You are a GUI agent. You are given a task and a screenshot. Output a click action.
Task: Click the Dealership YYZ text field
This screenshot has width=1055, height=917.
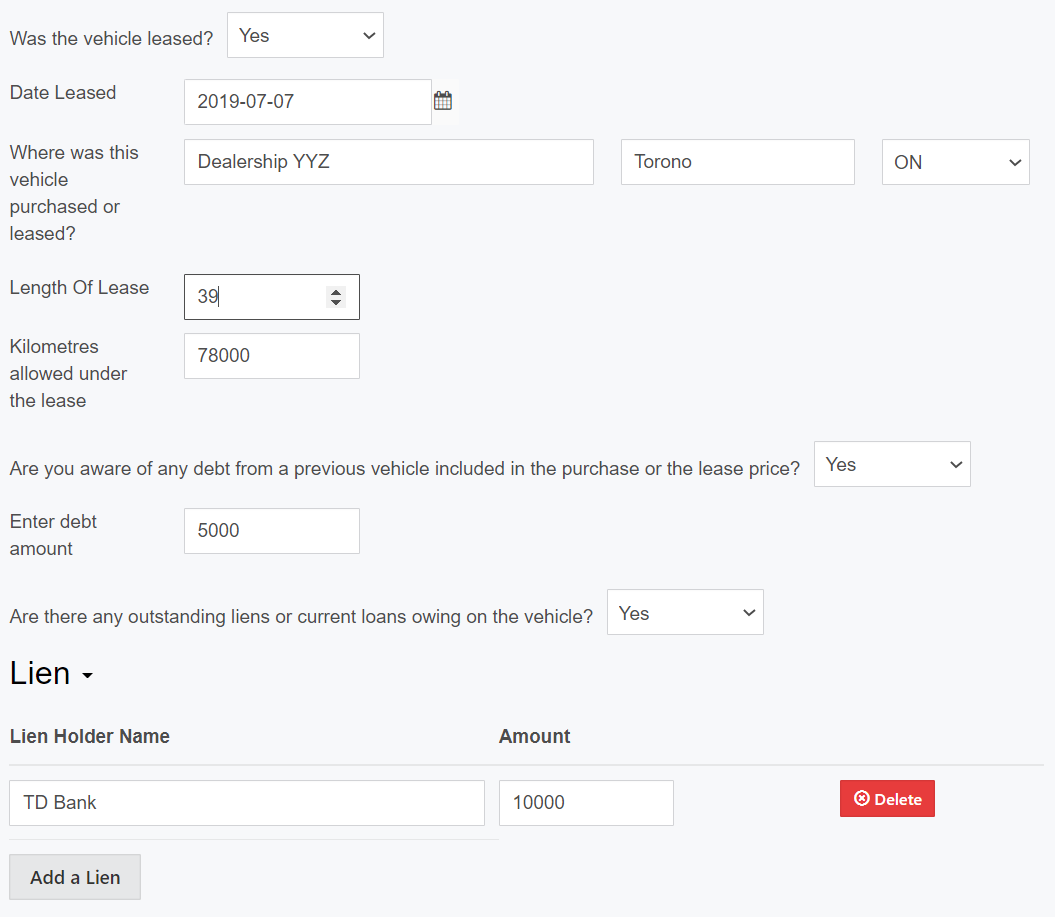click(388, 162)
